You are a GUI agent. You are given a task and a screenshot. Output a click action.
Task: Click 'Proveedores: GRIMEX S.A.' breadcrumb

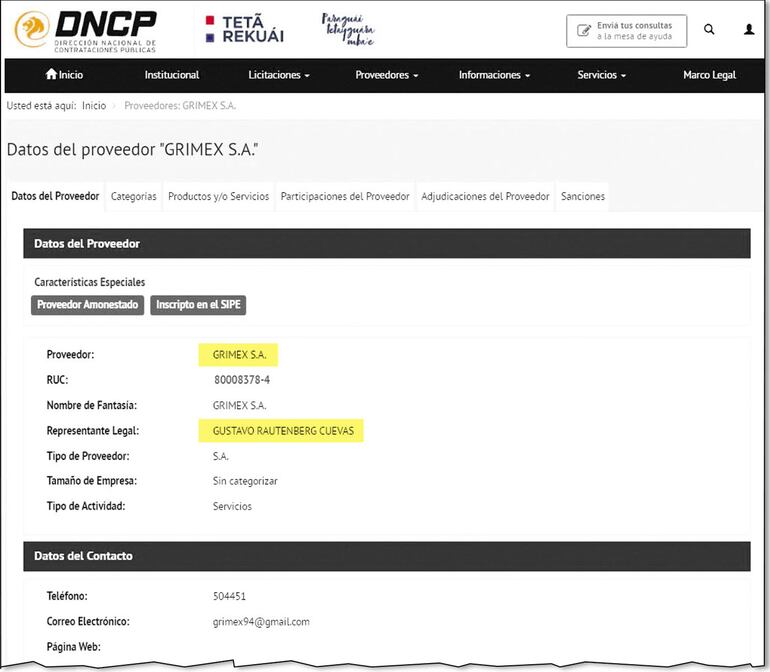[x=180, y=106]
